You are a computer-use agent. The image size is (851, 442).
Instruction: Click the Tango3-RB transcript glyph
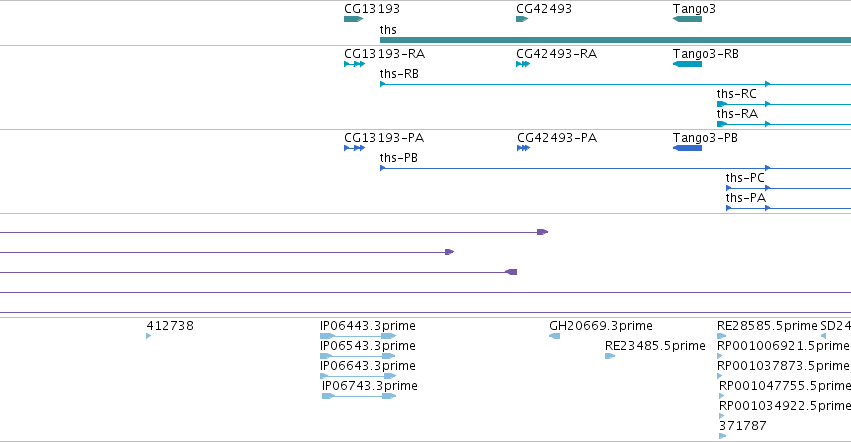[x=687, y=64]
